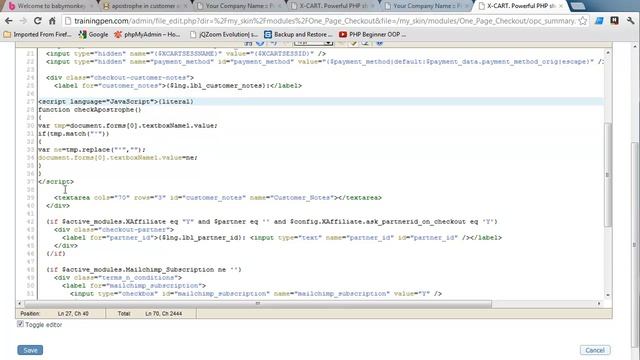This screenshot has width=640, height=360.
Task: Open the Google bookmark
Action: click(93, 35)
